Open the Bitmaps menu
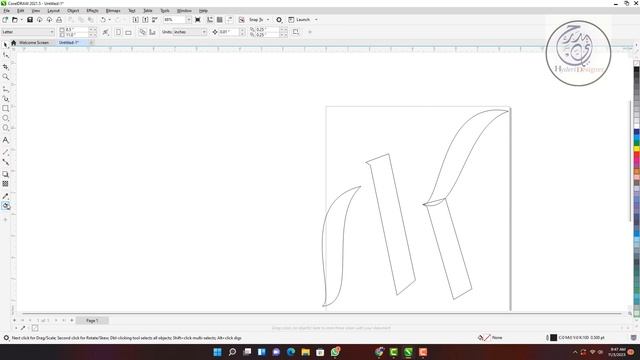The height and width of the screenshot is (360, 640). 113,11
